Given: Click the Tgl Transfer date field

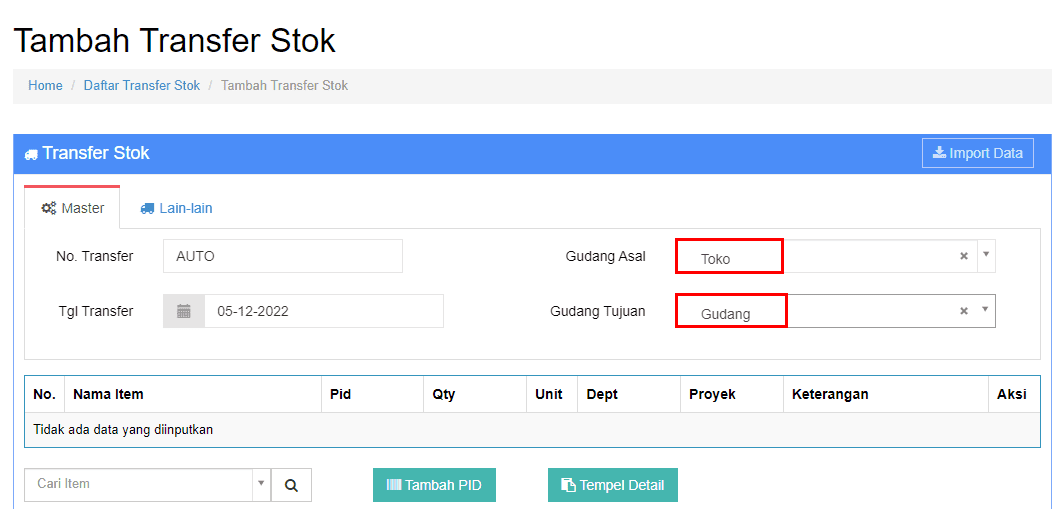Looking at the screenshot, I should click(x=324, y=311).
